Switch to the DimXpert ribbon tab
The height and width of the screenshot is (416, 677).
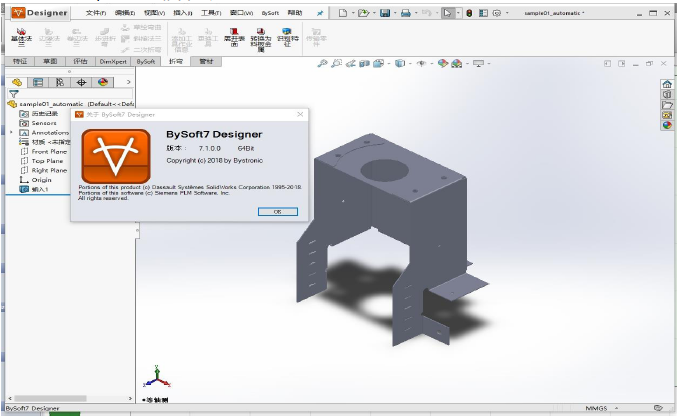point(113,61)
